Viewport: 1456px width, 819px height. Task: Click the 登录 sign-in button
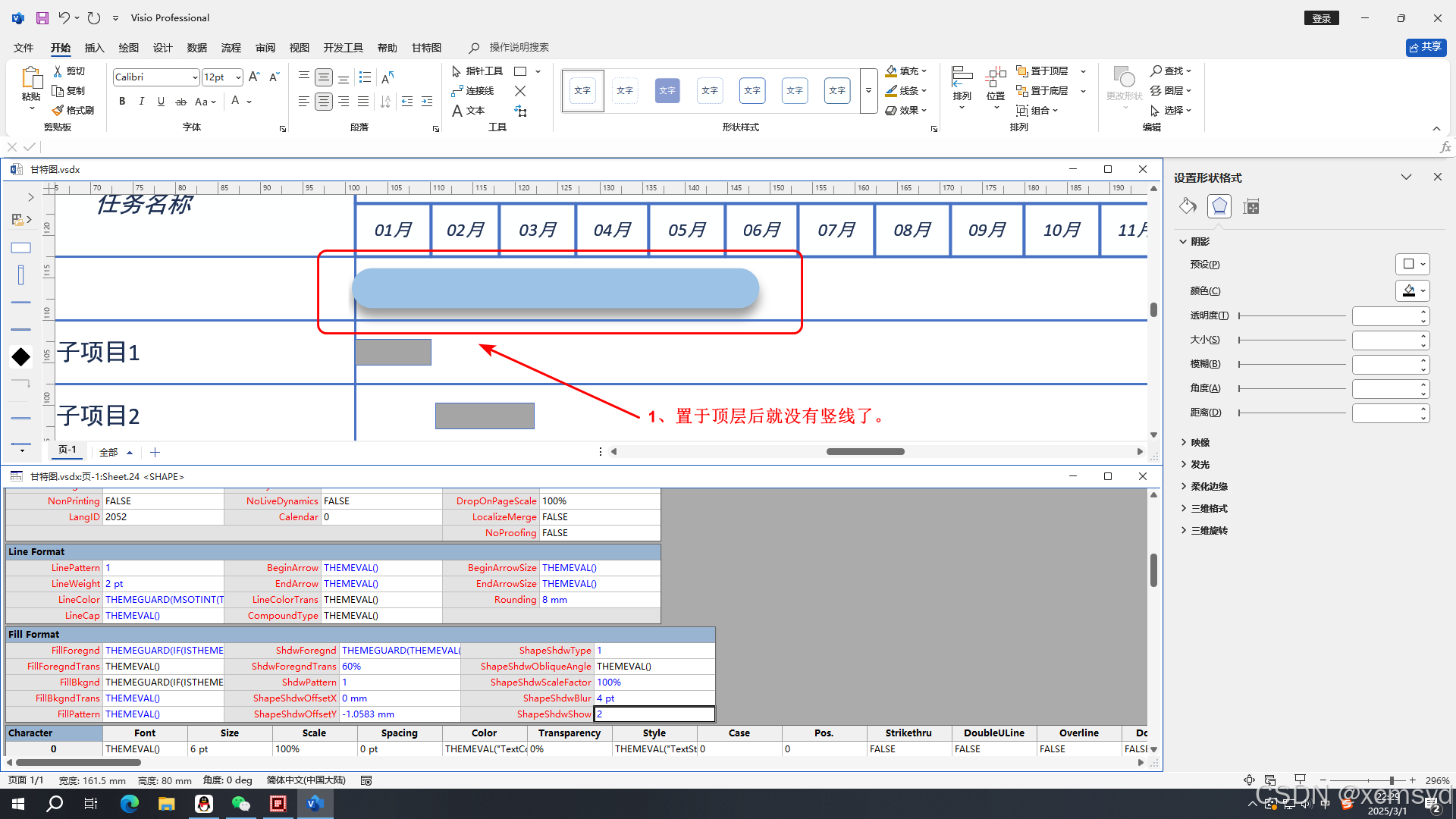(x=1322, y=18)
